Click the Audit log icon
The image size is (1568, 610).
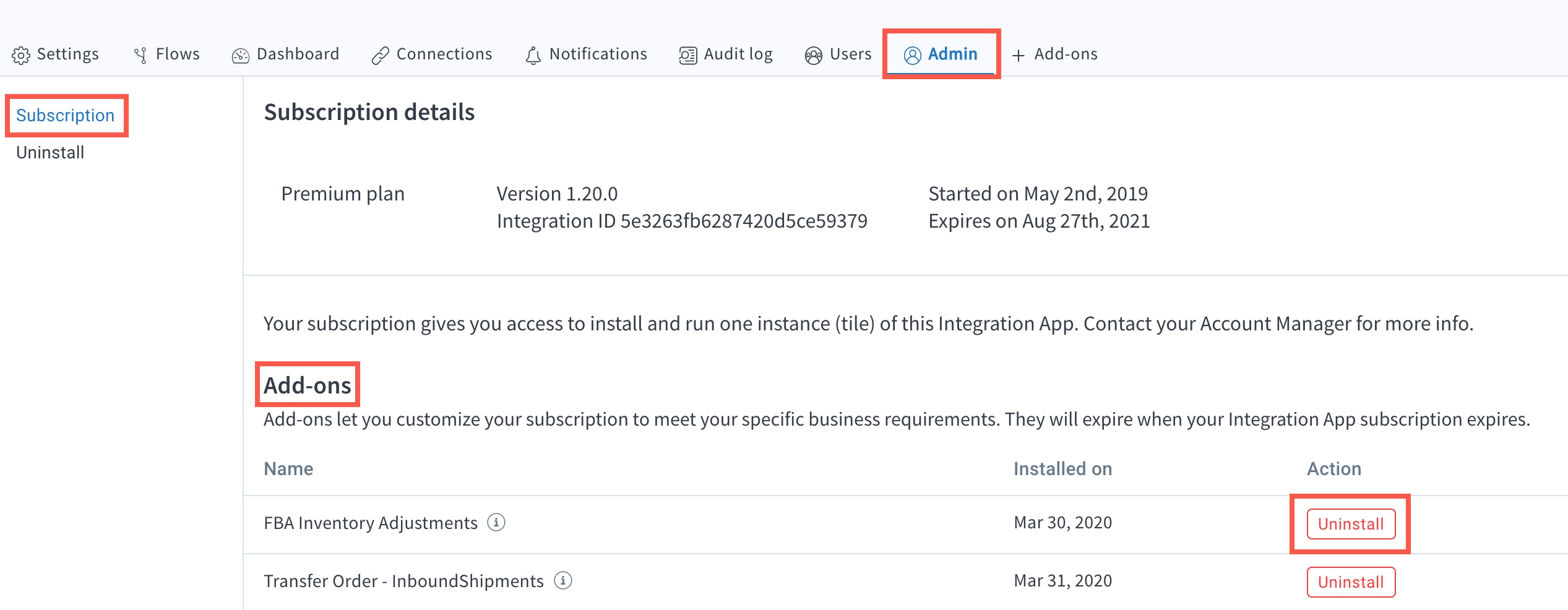687,56
